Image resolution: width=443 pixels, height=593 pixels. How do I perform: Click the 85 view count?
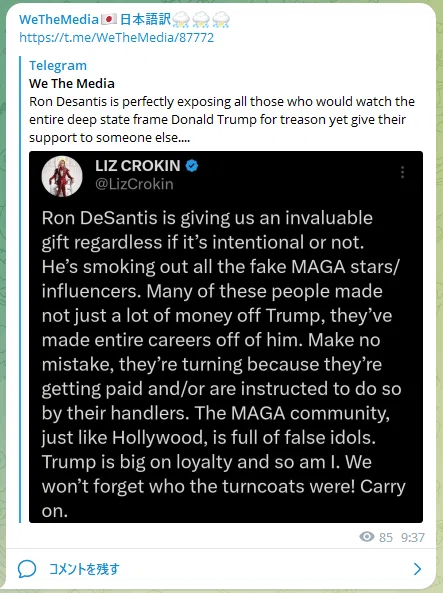click(x=386, y=537)
